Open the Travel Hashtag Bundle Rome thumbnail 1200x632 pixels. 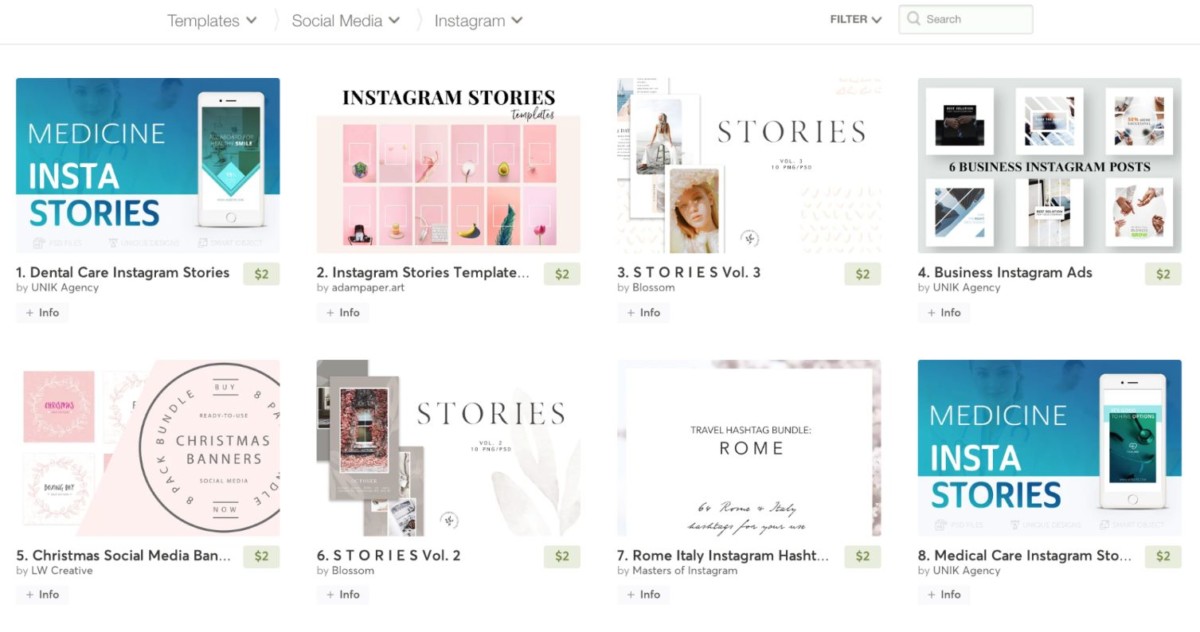pos(749,448)
